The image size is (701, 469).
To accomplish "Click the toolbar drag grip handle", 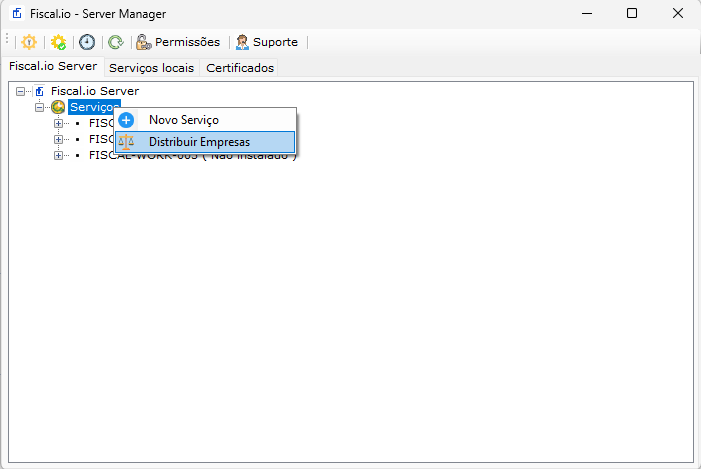I will [x=7, y=39].
